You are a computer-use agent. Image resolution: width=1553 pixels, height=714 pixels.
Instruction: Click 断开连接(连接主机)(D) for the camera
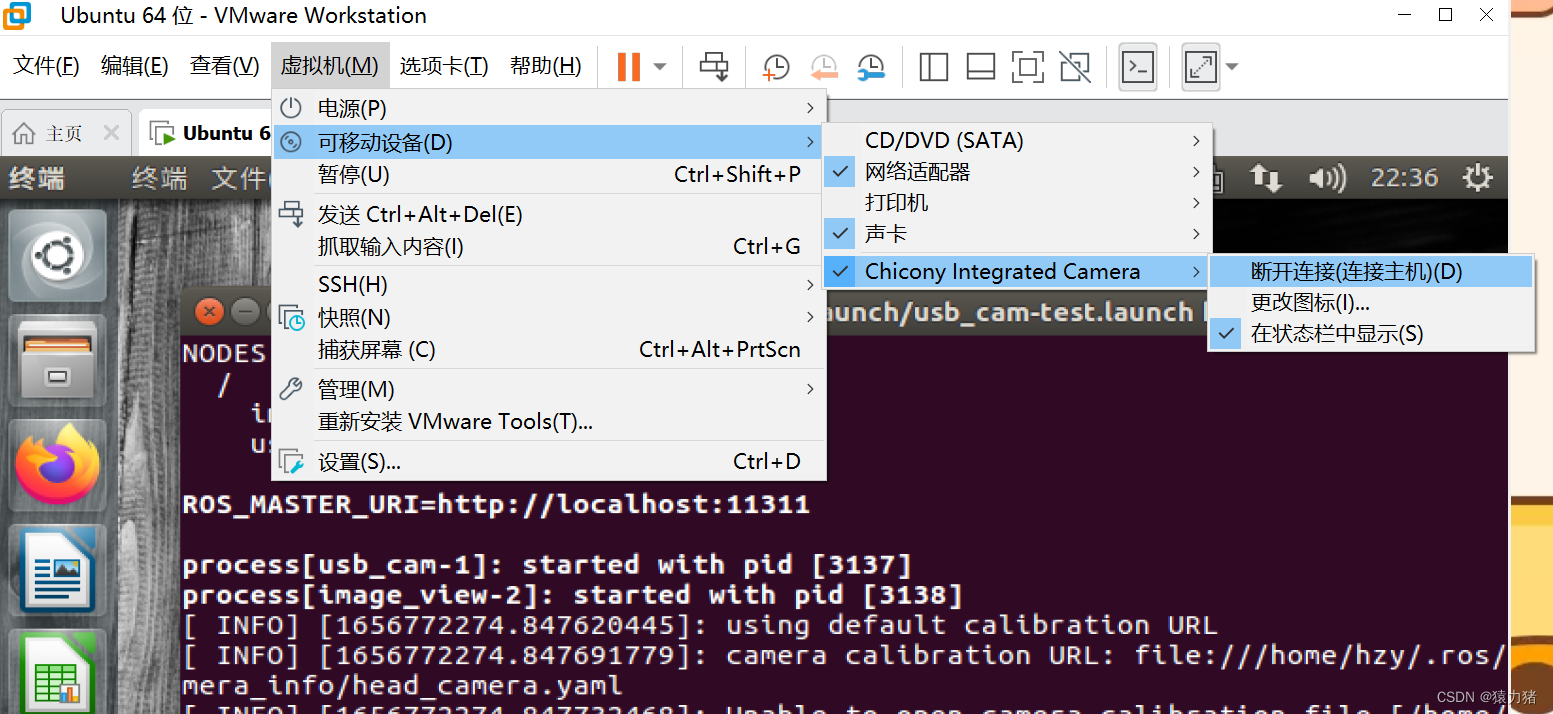click(1371, 271)
